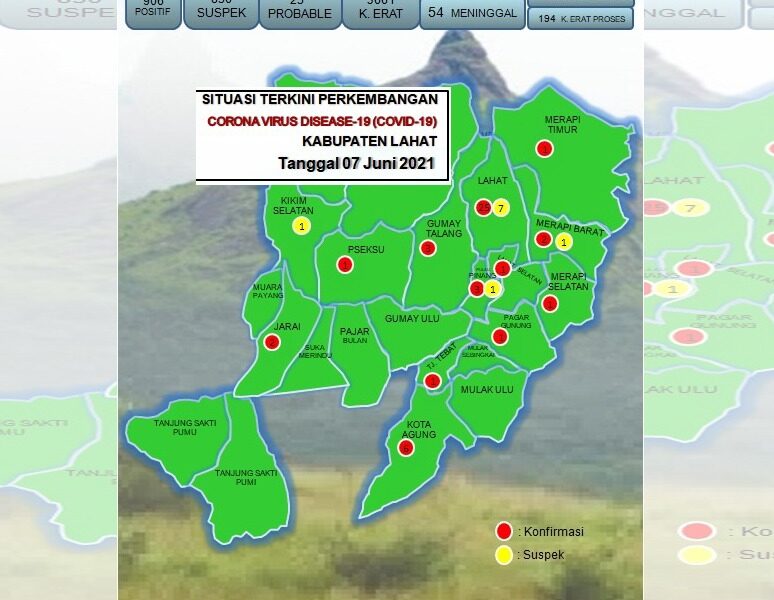This screenshot has height=600, width=774.
Task: Click the red marker in Merapi Timur
Action: point(544,148)
